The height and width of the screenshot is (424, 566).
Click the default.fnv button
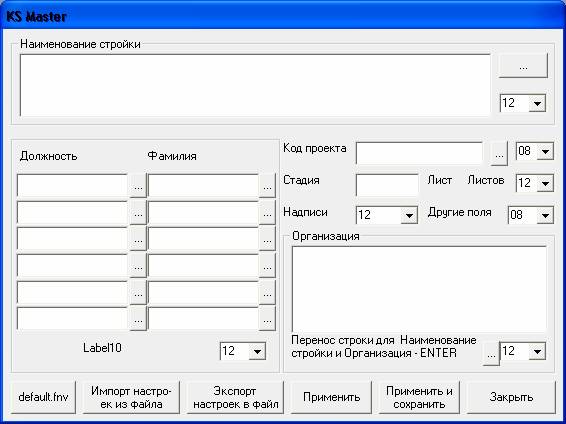[43, 397]
